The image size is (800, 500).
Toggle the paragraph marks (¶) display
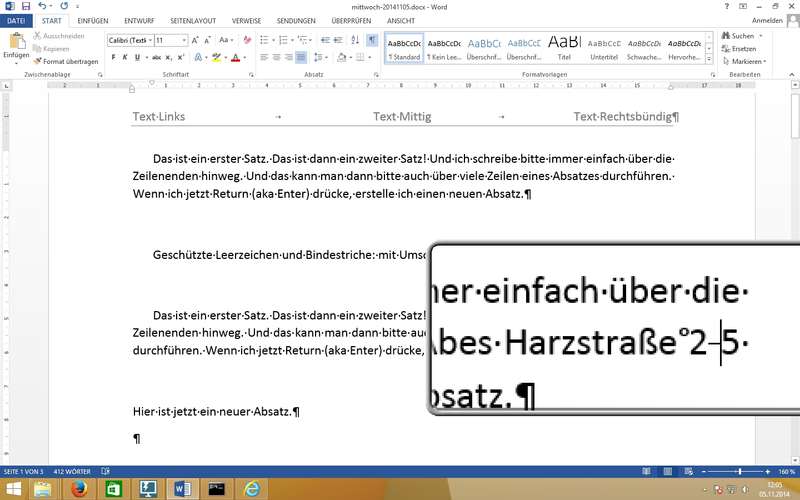tap(371, 40)
